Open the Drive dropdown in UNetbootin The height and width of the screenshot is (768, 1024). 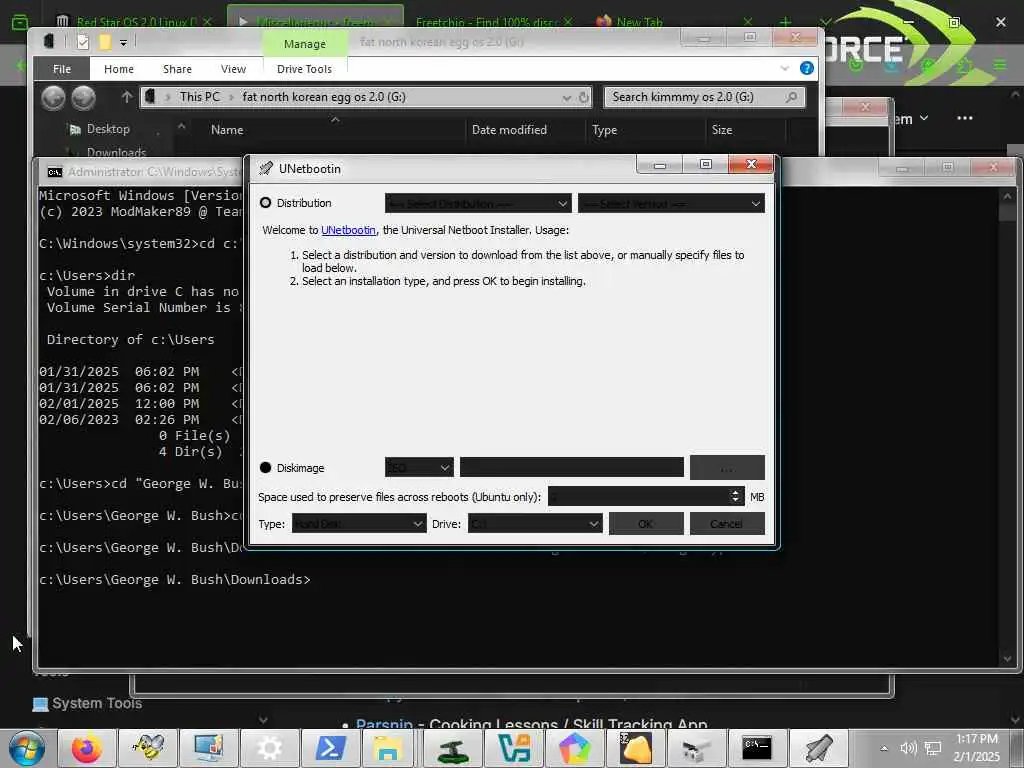click(534, 524)
